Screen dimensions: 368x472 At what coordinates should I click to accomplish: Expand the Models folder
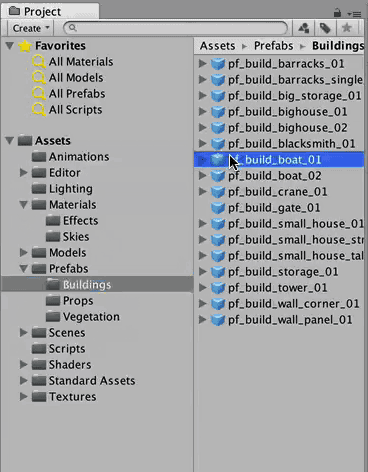pyautogui.click(x=23, y=252)
